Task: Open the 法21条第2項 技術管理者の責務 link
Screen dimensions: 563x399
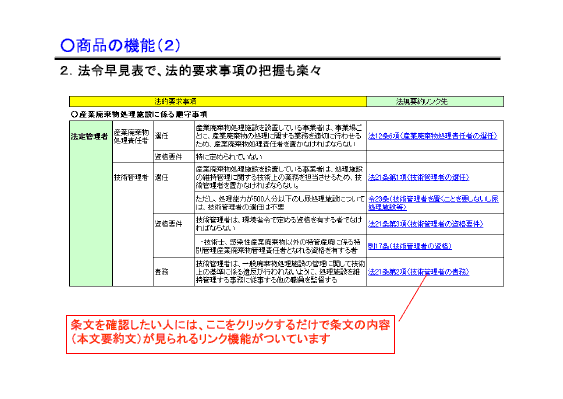Action: pos(419,272)
